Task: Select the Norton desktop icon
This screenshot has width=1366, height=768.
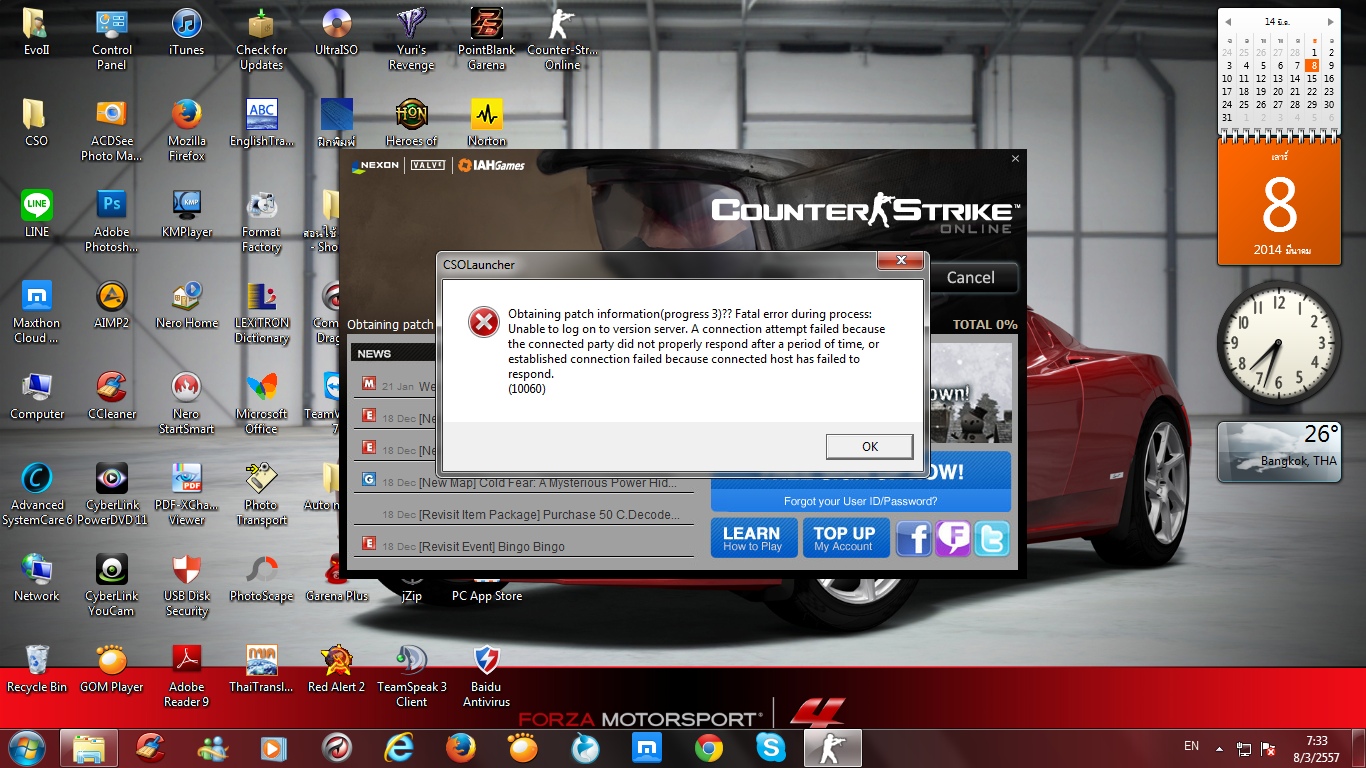Action: (487, 123)
